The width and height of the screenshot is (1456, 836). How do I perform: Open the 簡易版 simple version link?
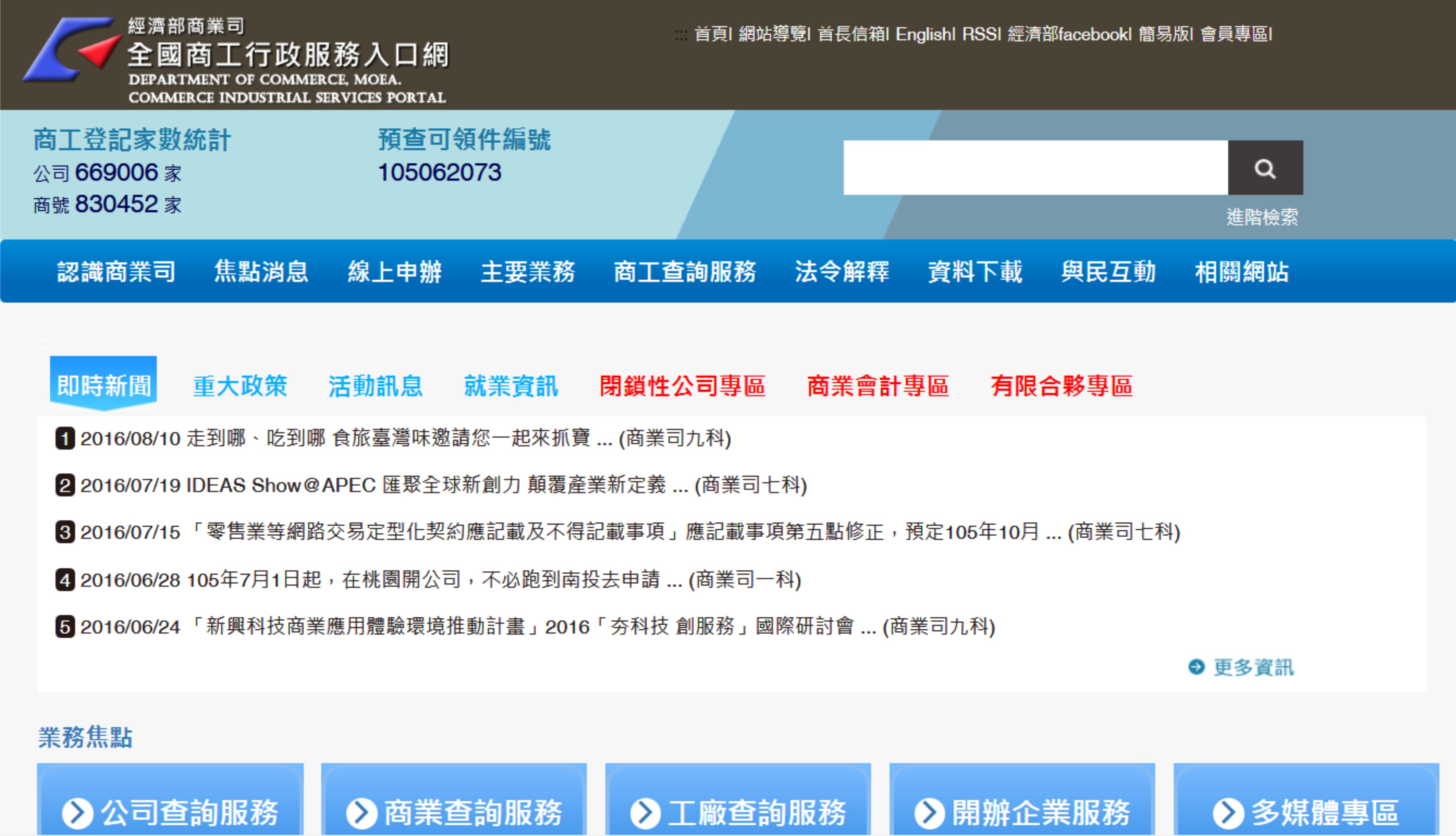1165,34
